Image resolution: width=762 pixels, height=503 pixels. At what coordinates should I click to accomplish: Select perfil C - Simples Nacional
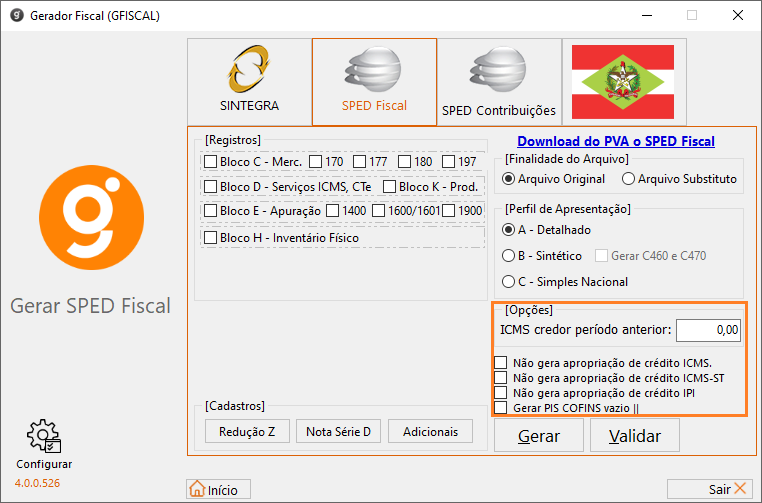coord(508,281)
